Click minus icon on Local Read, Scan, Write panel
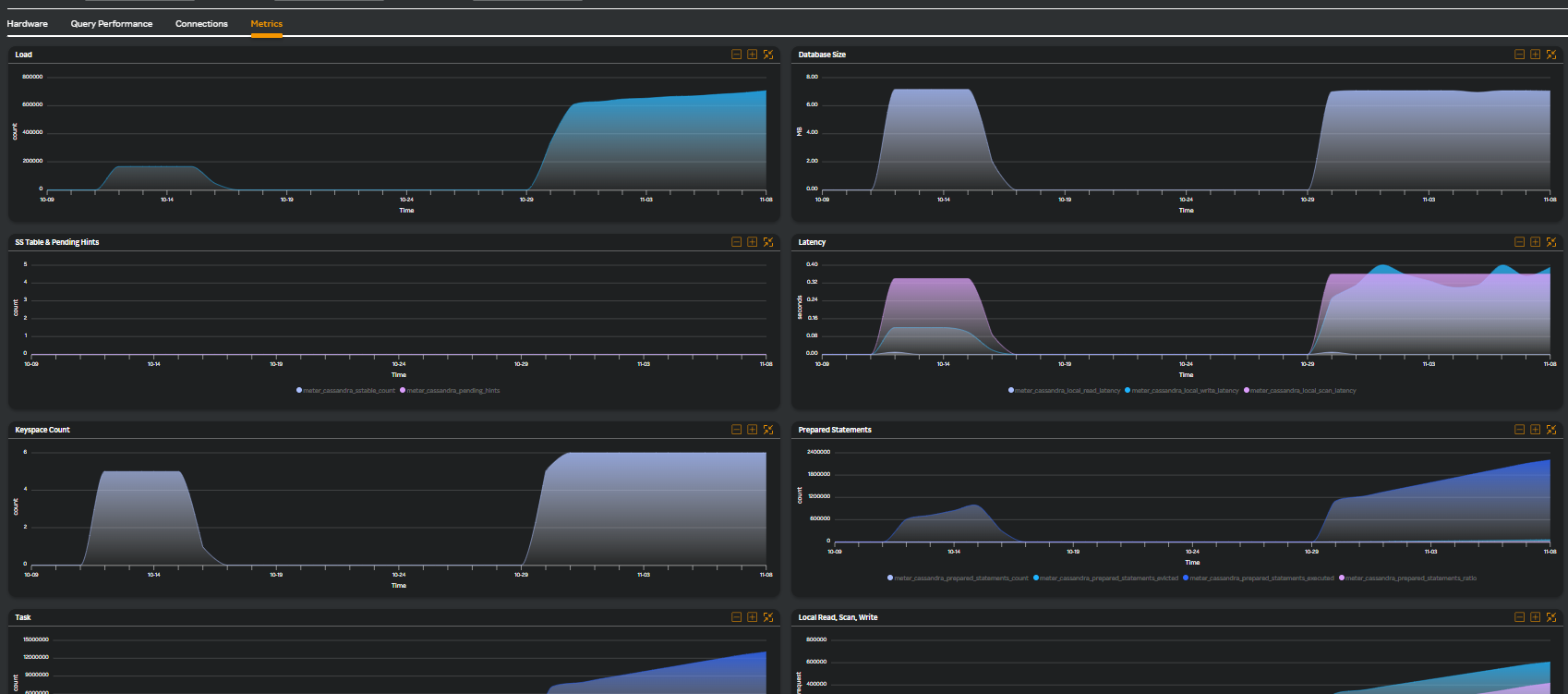The width and height of the screenshot is (1568, 694). coord(1519,617)
